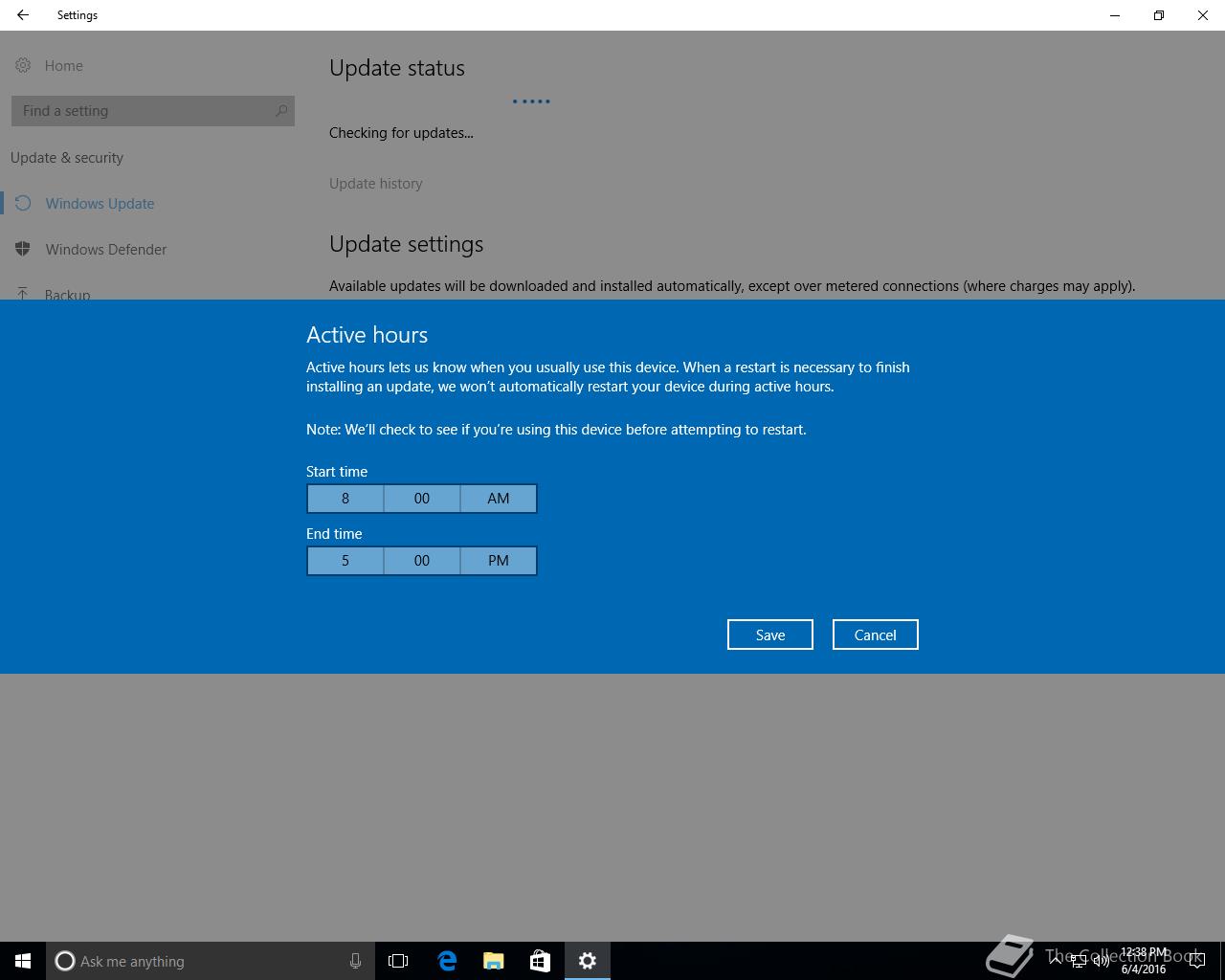The width and height of the screenshot is (1225, 980).
Task: Switch the end time PM selector
Action: point(499,561)
